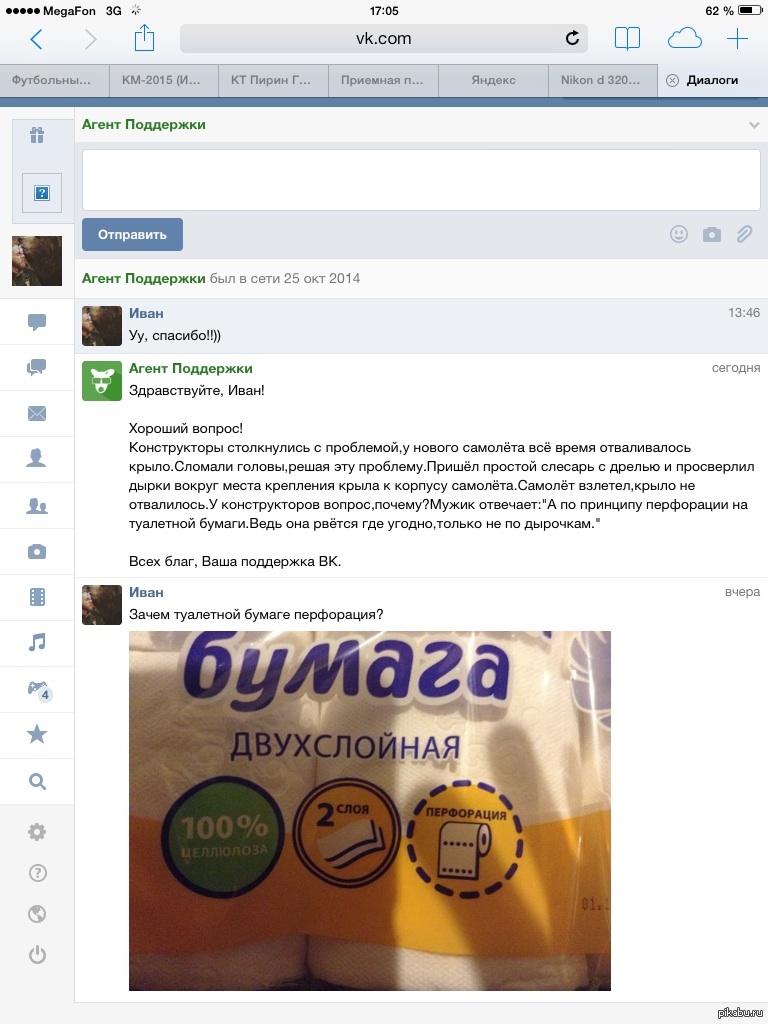Image resolution: width=768 pixels, height=1024 pixels.
Task: Open the music note section
Action: coord(37,643)
